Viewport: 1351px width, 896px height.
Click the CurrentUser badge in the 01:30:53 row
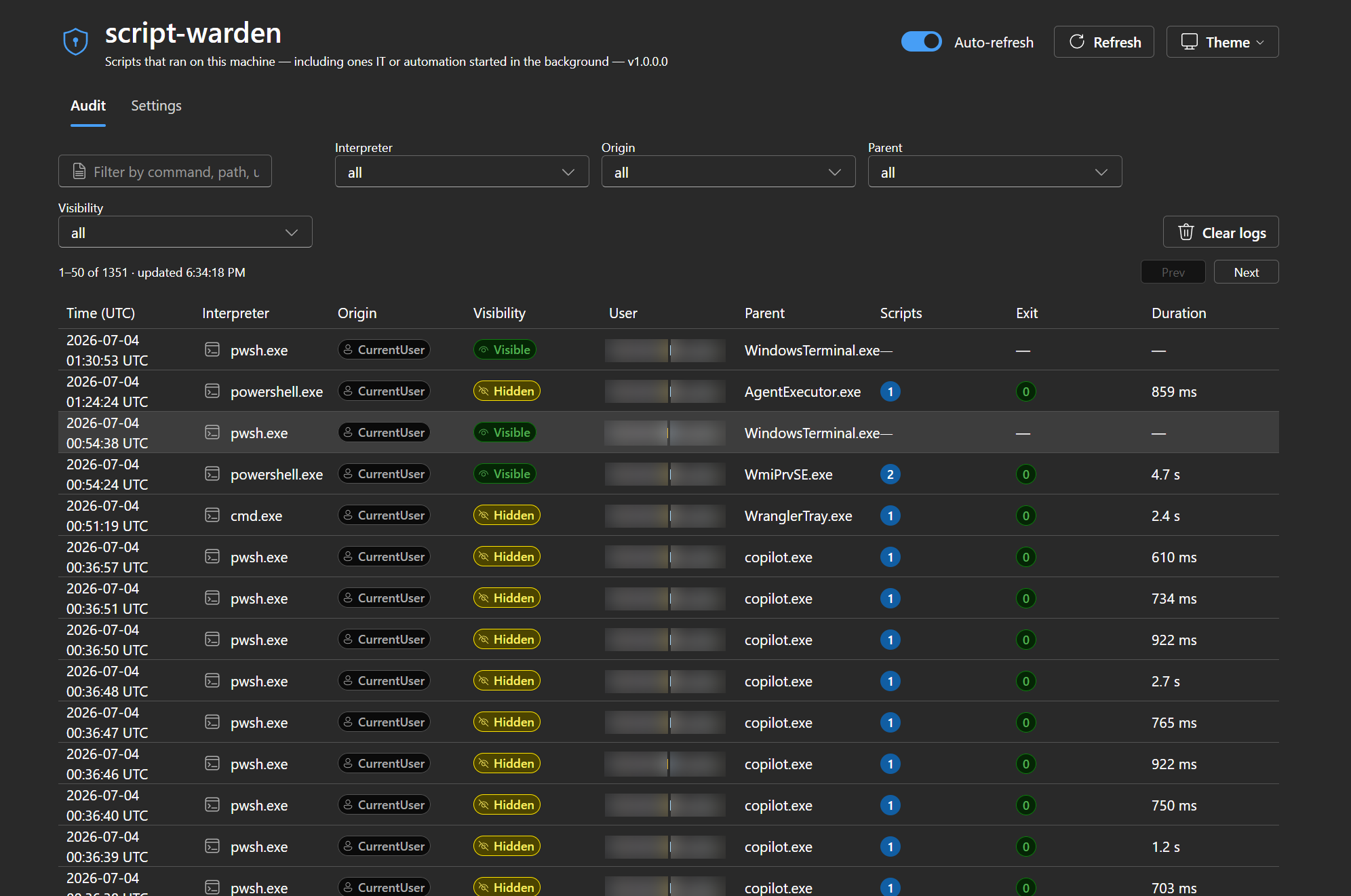point(384,350)
